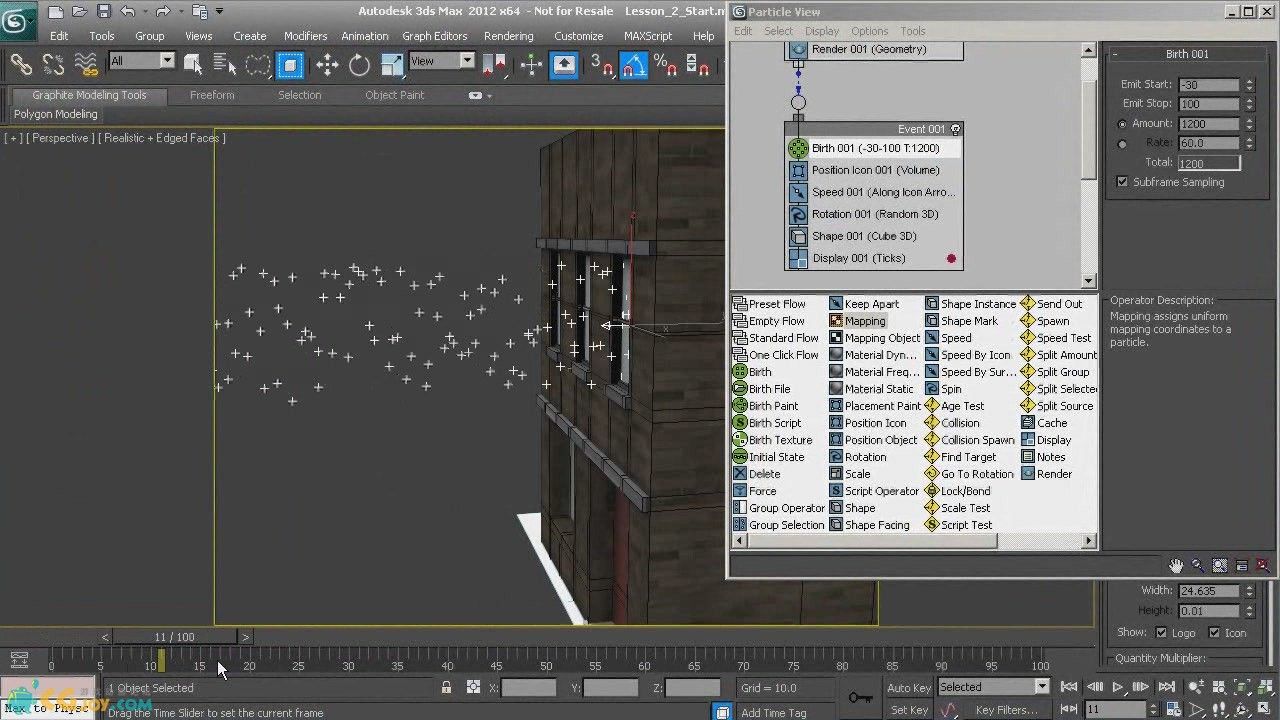Open the selection filter All dropdown

166,61
